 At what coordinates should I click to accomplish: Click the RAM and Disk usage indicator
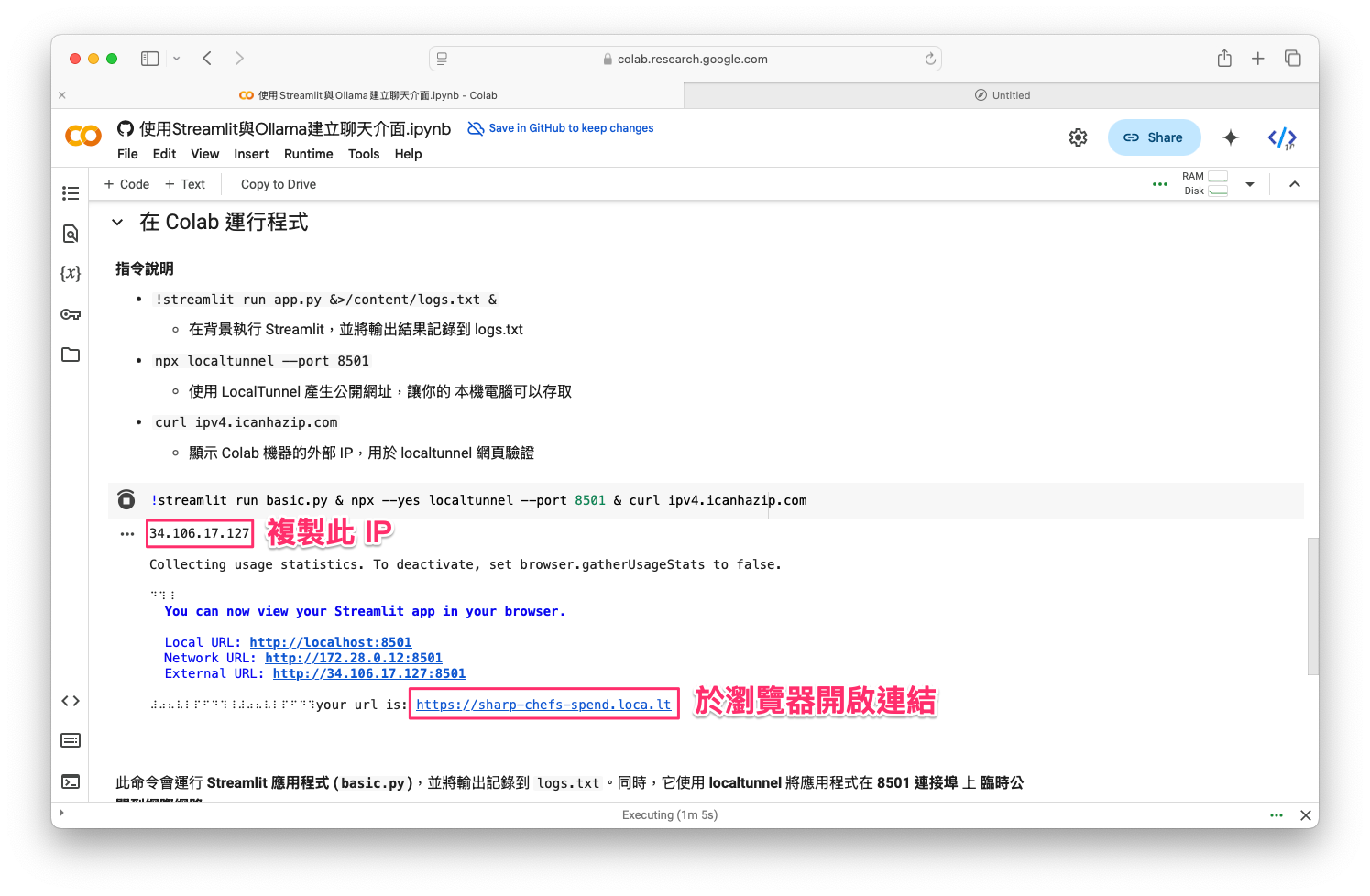click(x=1204, y=183)
